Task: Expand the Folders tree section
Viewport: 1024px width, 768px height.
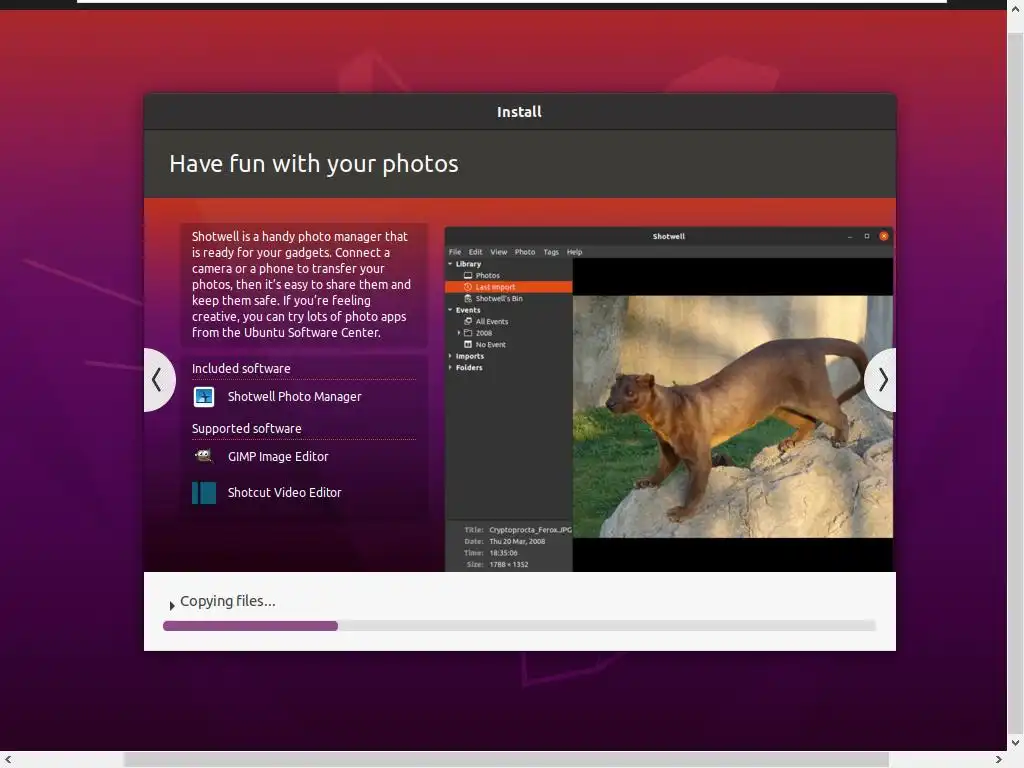Action: coord(451,368)
